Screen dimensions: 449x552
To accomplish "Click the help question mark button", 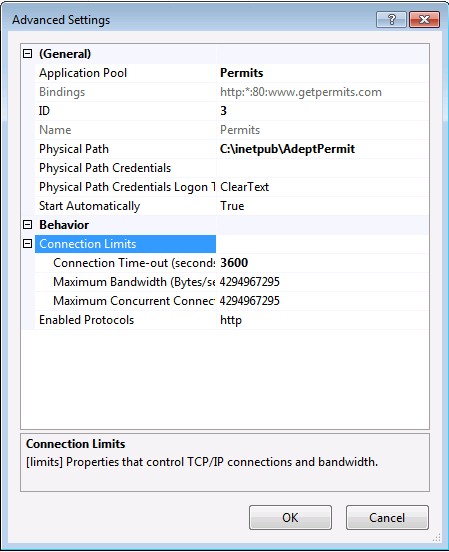I will tap(391, 19).
